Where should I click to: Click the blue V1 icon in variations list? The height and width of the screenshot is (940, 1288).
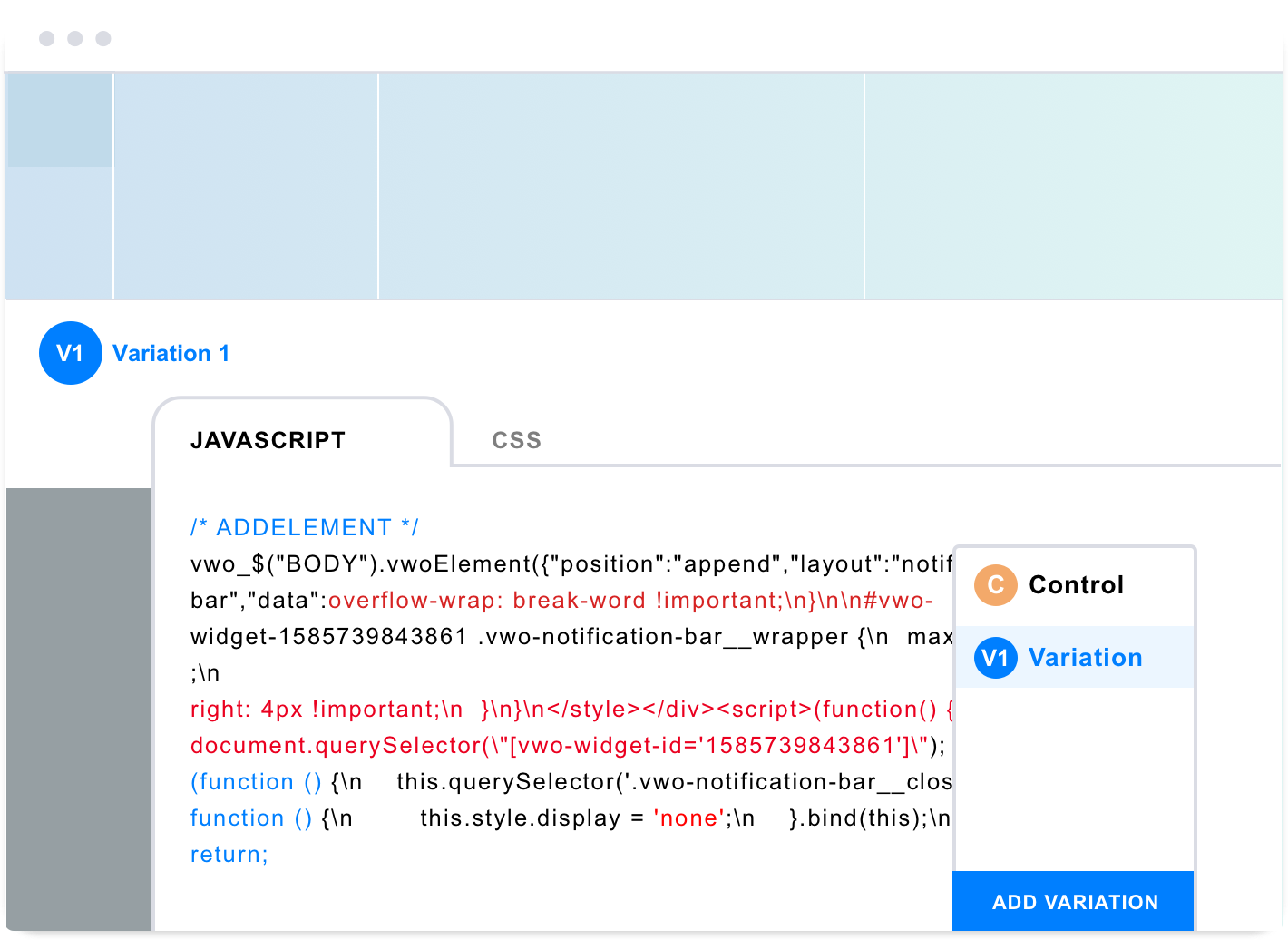click(x=995, y=658)
